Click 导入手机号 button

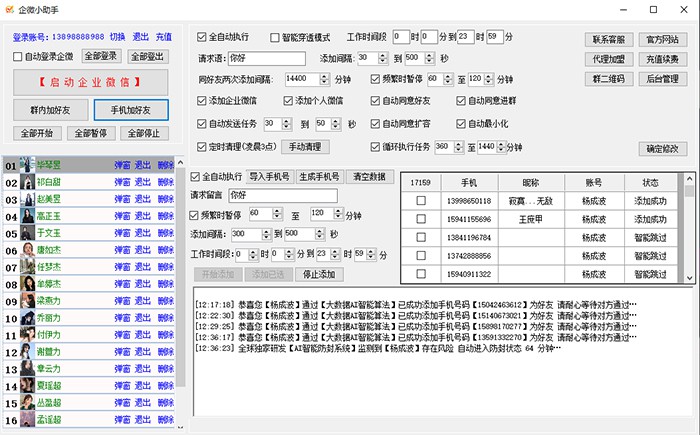tap(269, 177)
